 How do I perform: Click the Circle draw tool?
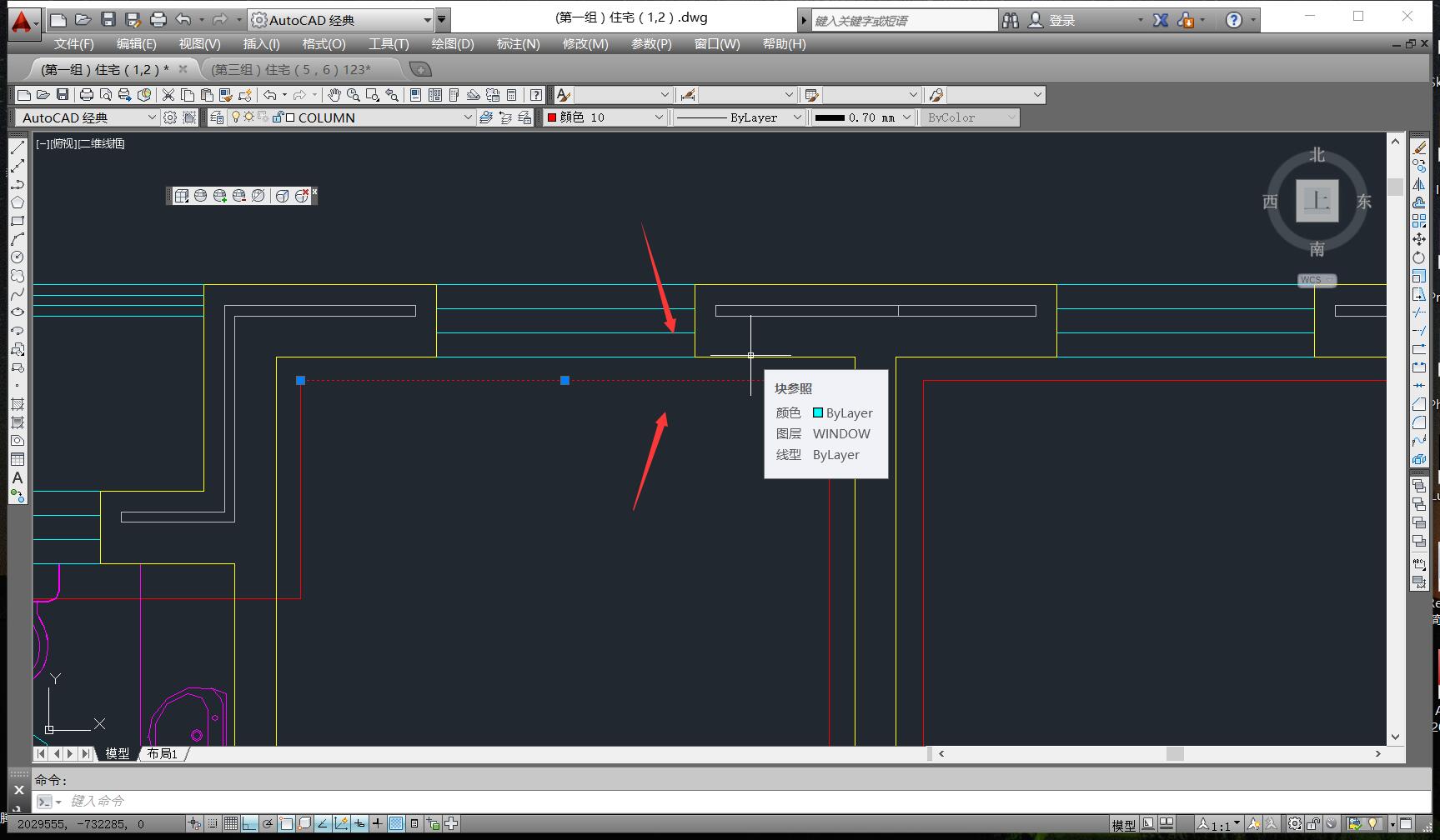pos(17,257)
